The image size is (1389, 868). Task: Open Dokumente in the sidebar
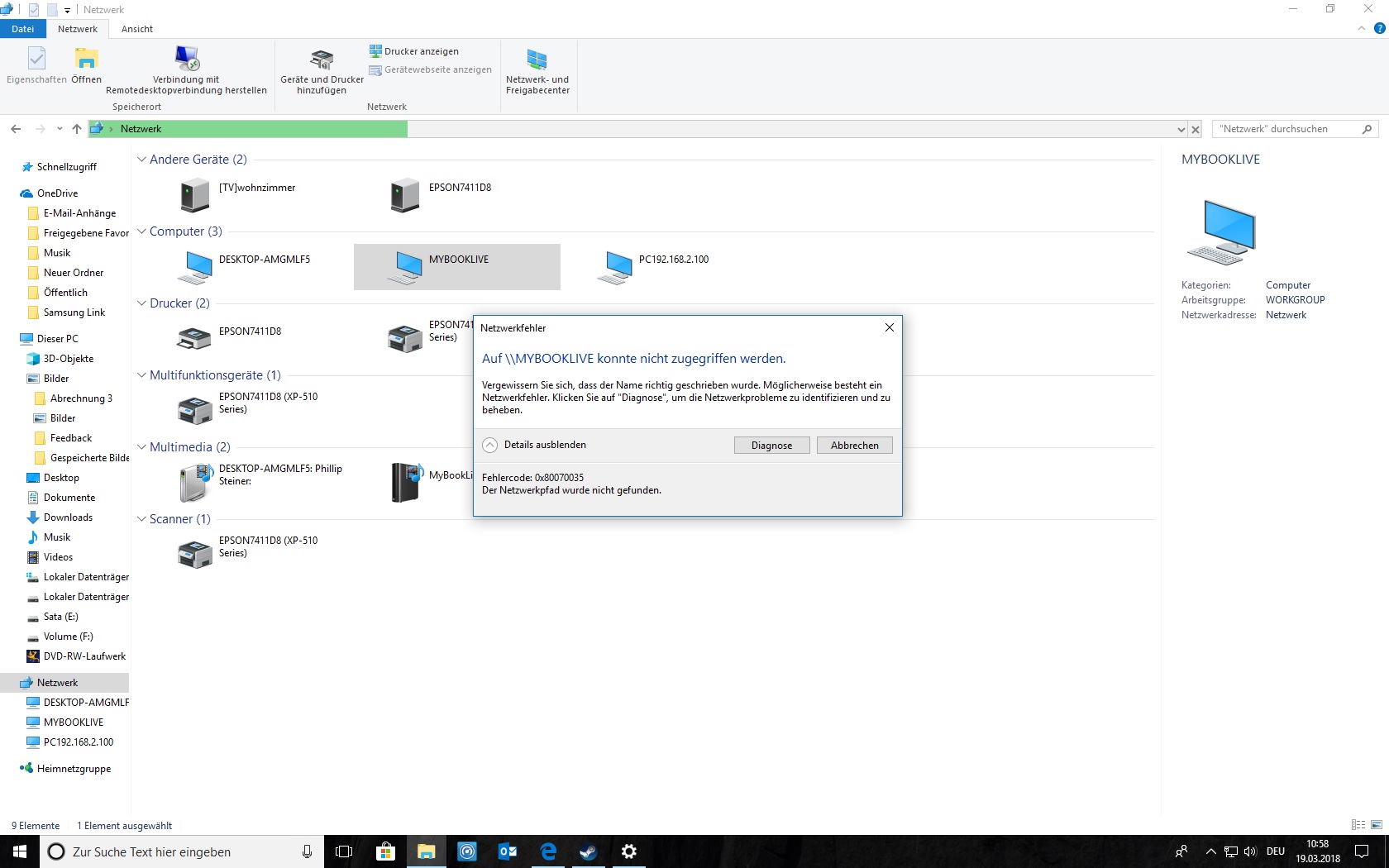(x=69, y=498)
